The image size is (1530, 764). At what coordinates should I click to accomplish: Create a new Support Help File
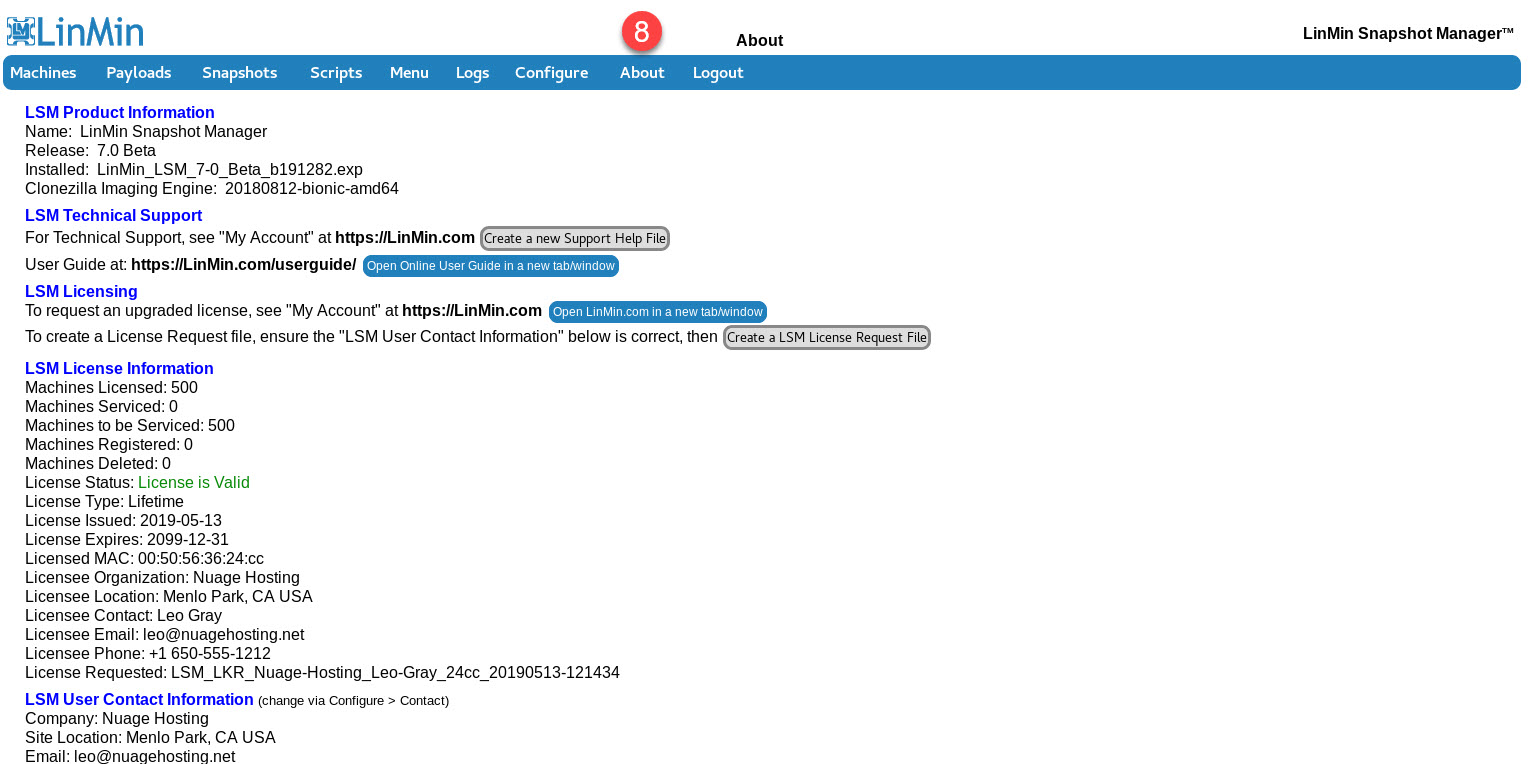coord(575,238)
